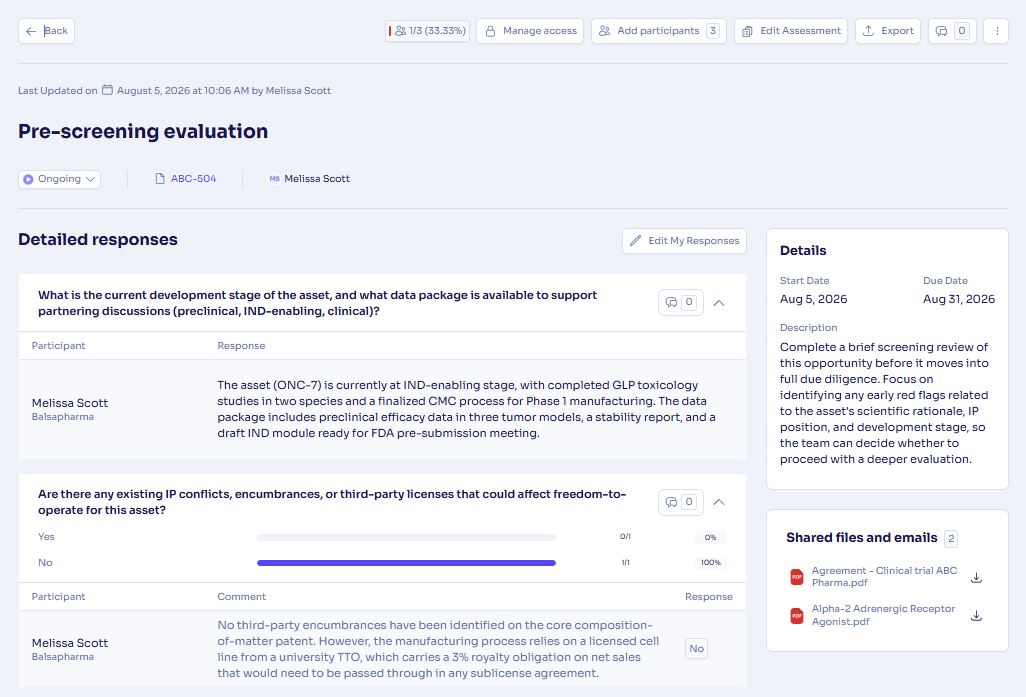Click the 0% label for Yes
The width and height of the screenshot is (1026, 697).
tap(711, 537)
